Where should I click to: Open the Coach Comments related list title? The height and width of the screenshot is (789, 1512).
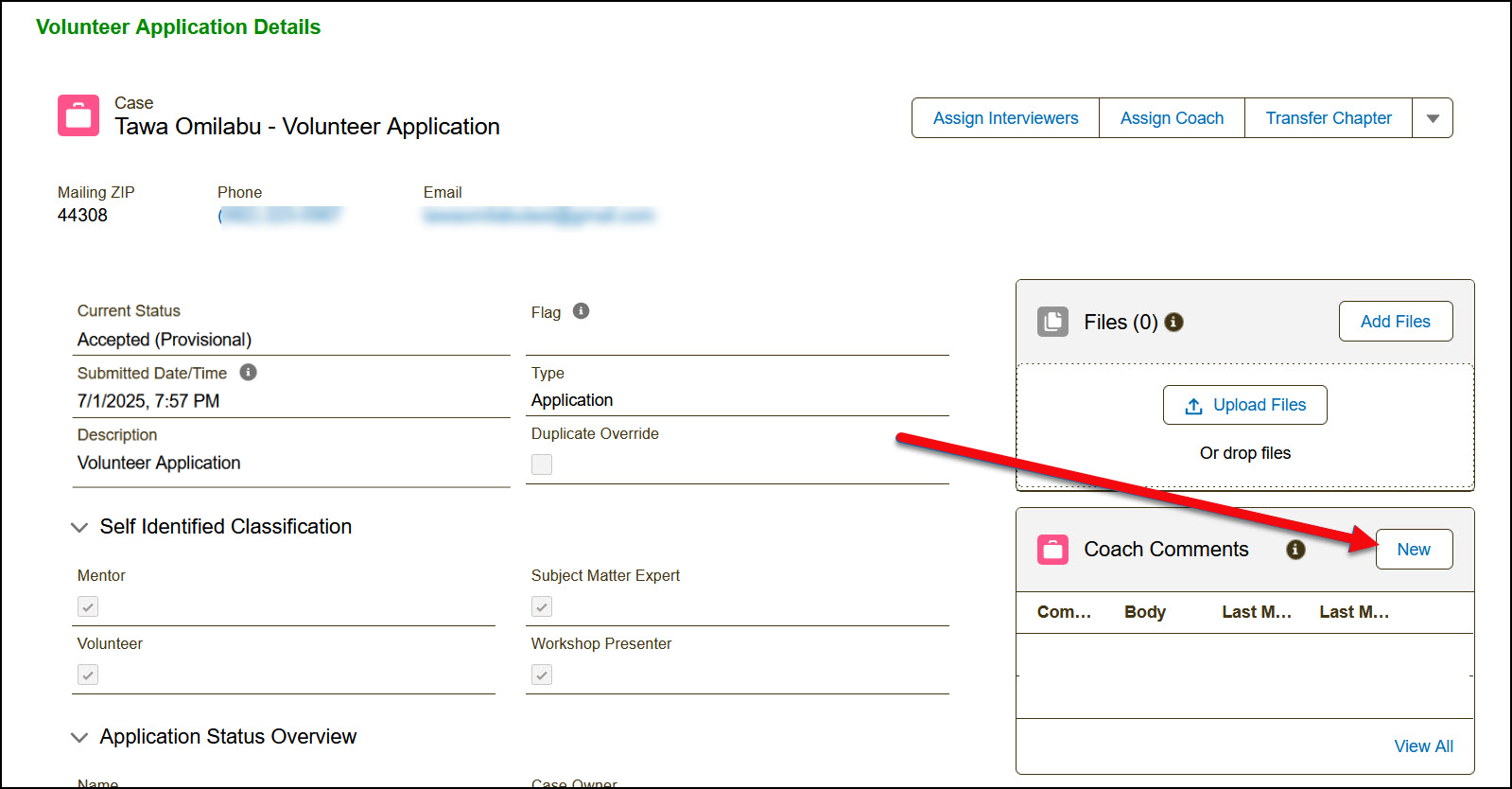(1166, 550)
